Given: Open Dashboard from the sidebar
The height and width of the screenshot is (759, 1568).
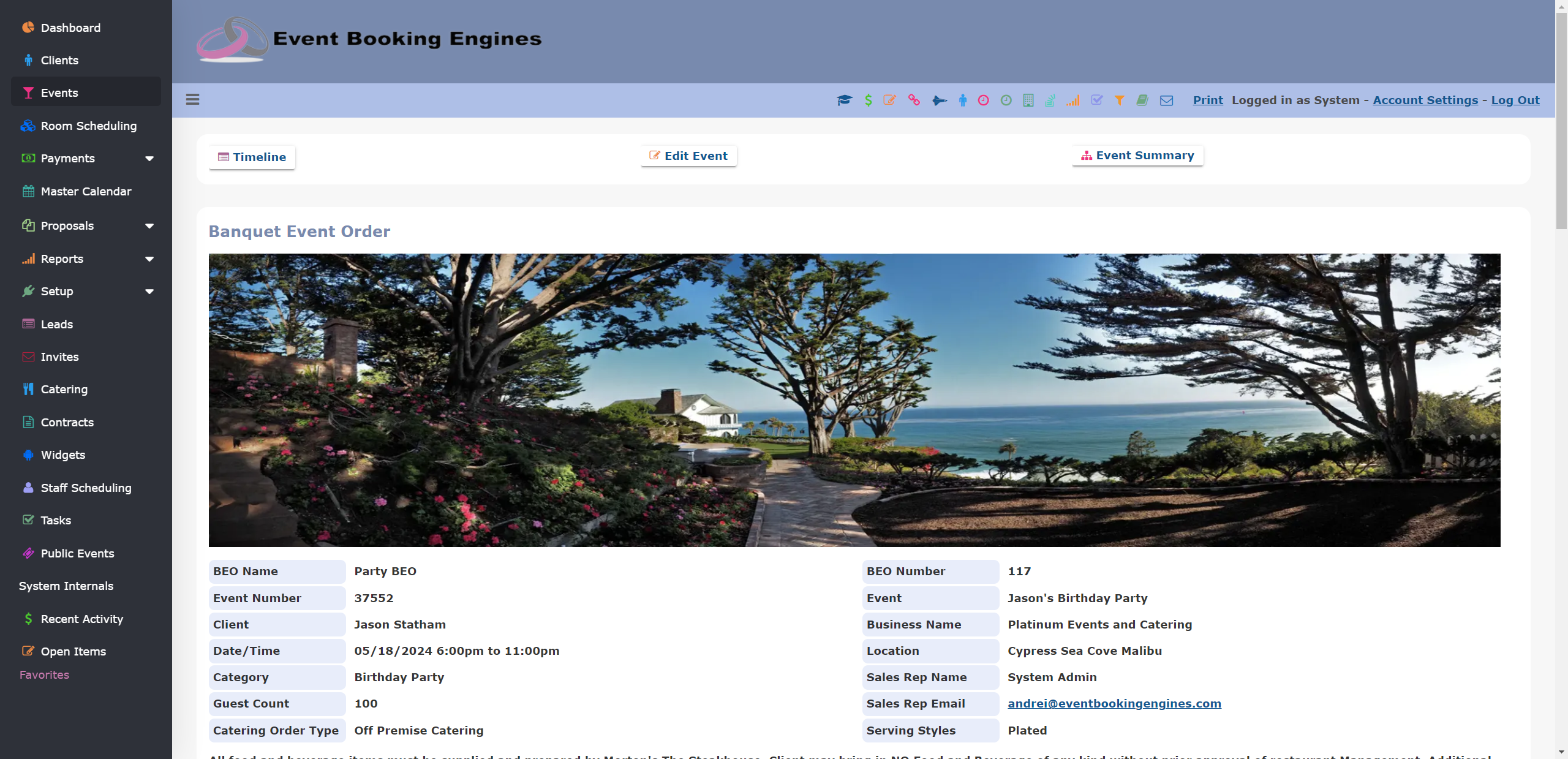Looking at the screenshot, I should [x=86, y=28].
